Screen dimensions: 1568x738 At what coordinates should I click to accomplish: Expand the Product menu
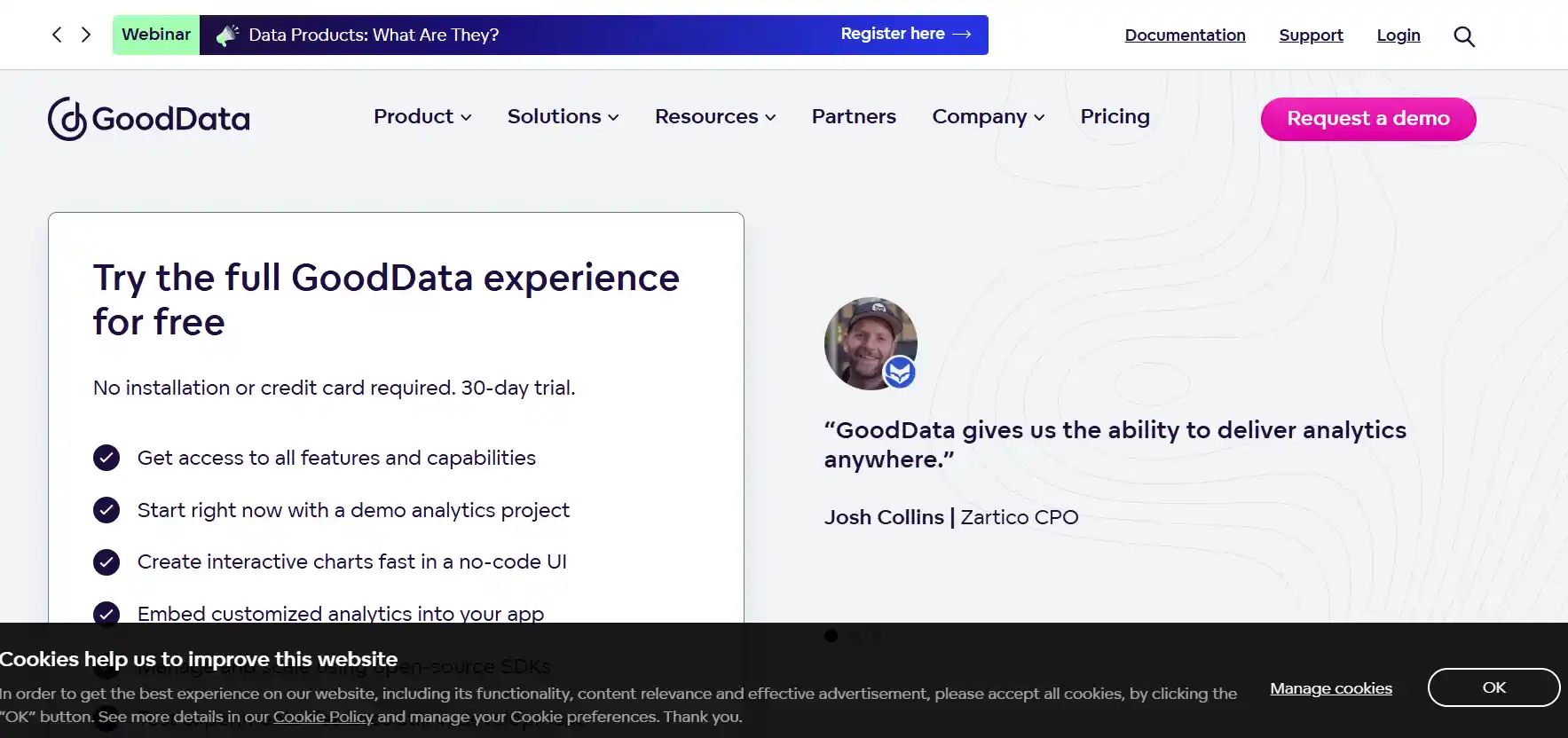422,116
